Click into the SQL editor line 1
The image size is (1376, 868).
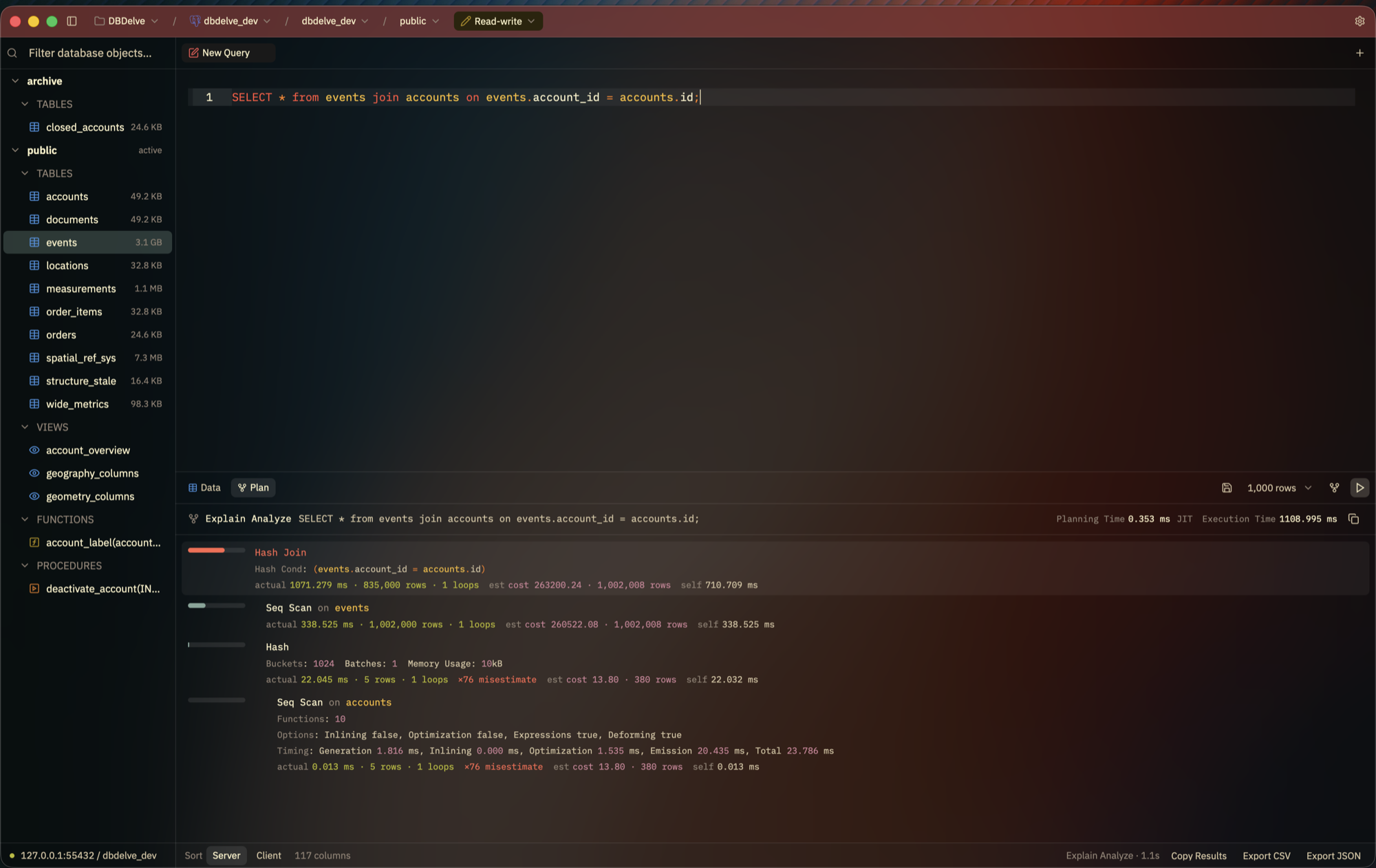pos(771,97)
